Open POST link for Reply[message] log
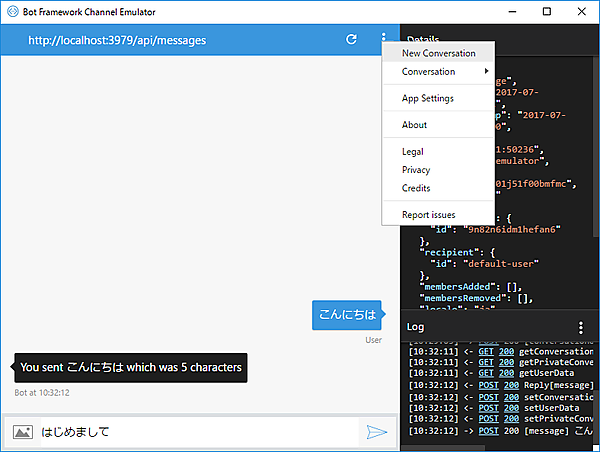 [489, 385]
